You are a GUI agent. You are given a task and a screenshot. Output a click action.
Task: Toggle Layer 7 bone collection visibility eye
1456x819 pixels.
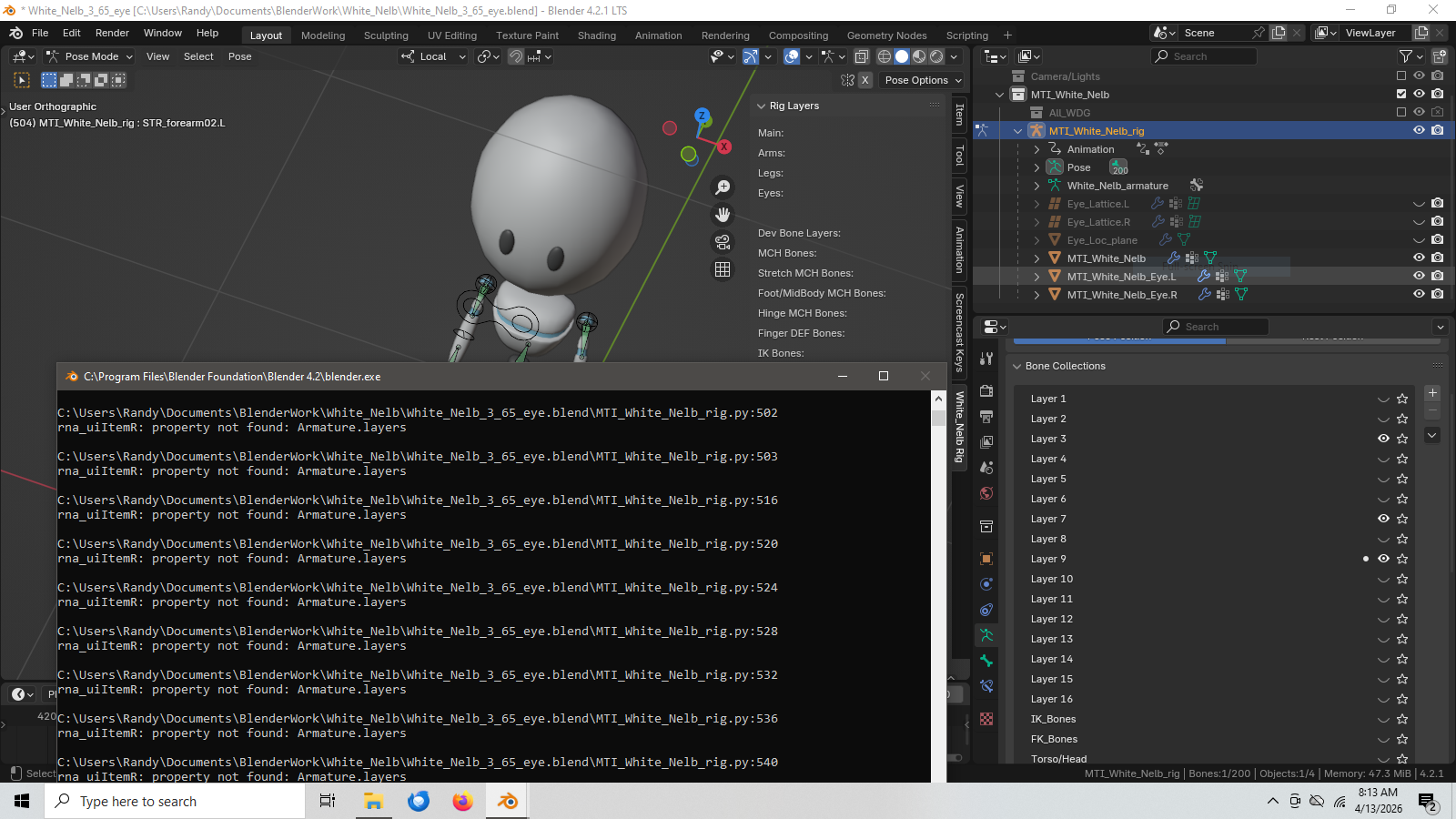(x=1383, y=519)
